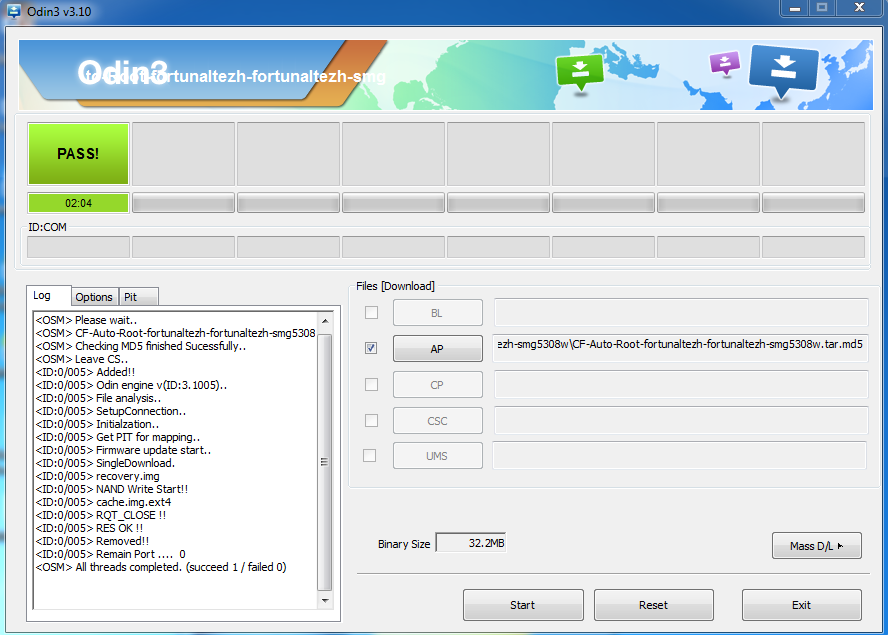Click the BL file button
Image resolution: width=888 pixels, height=635 pixels.
click(438, 313)
